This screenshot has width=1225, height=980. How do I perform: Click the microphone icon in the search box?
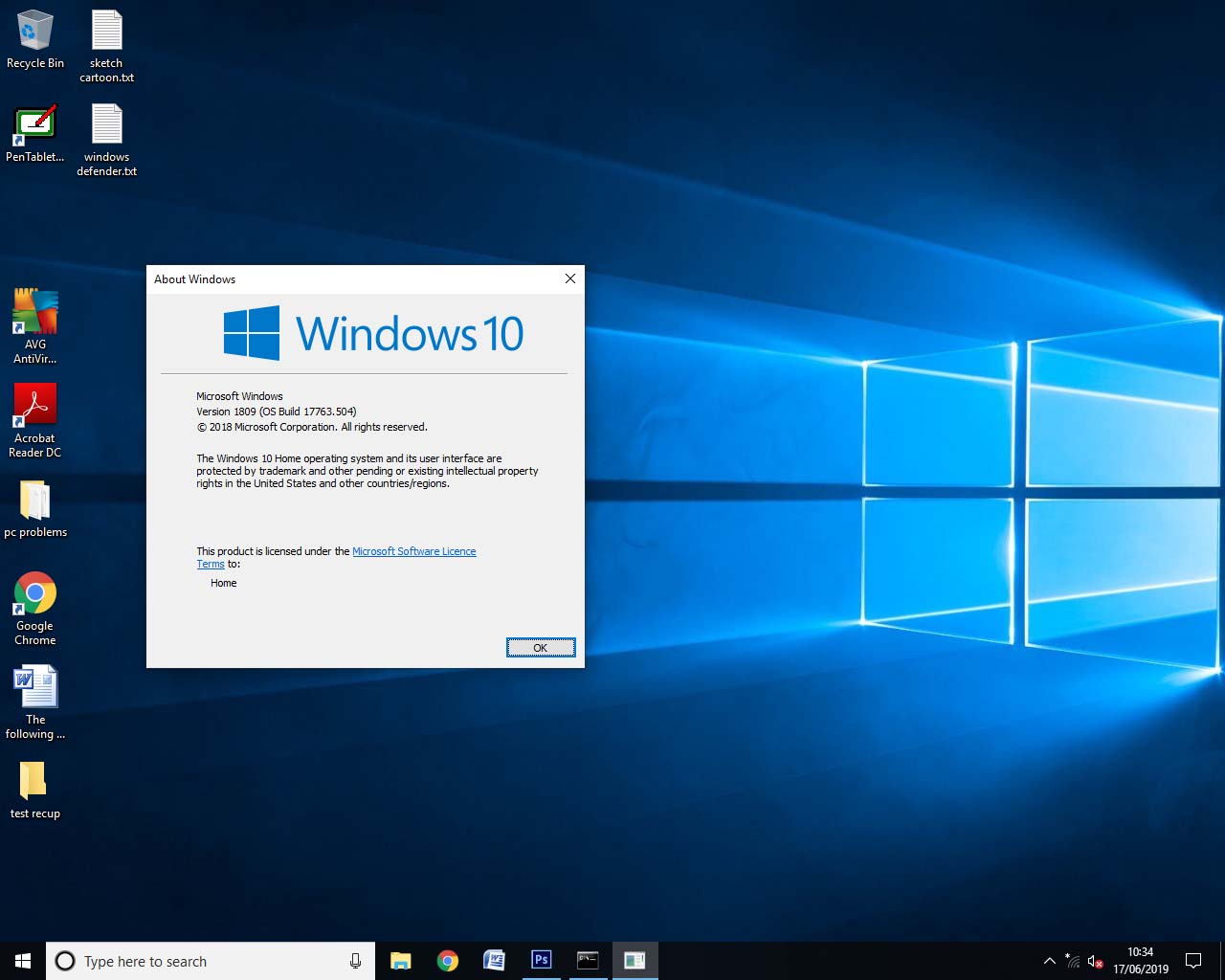pos(355,961)
